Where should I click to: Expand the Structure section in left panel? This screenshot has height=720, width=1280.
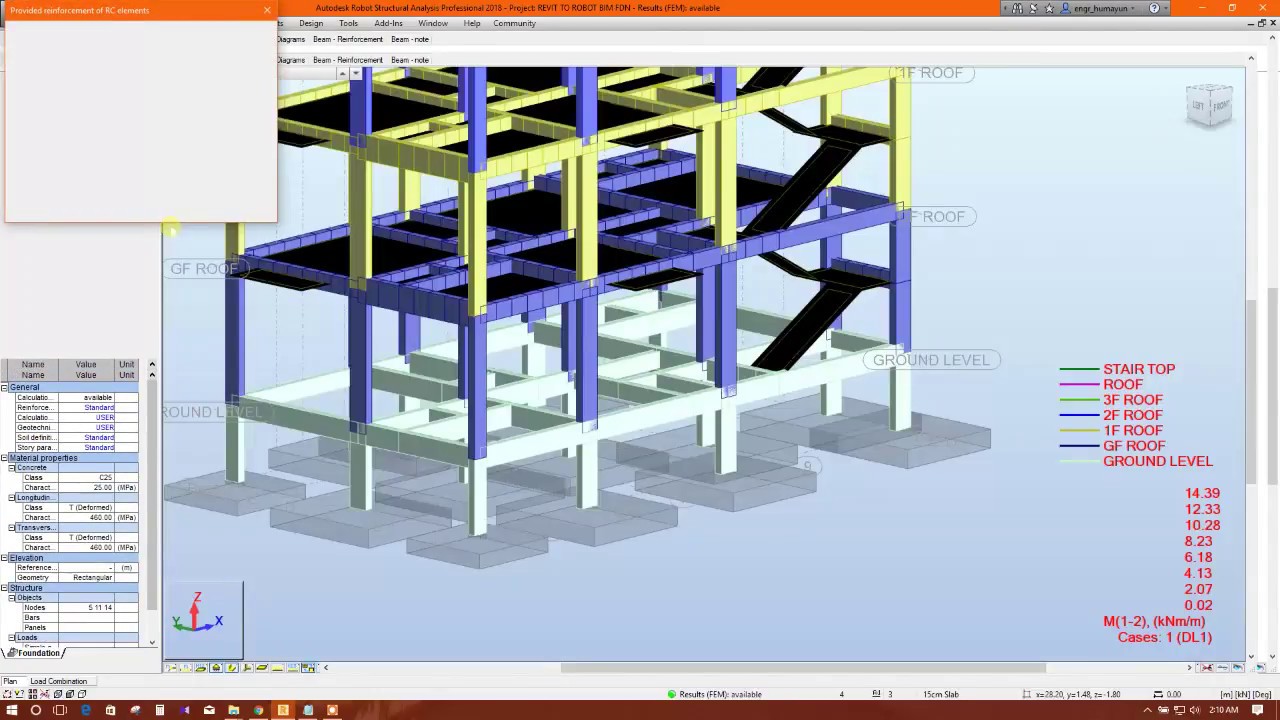pyautogui.click(x=4, y=587)
